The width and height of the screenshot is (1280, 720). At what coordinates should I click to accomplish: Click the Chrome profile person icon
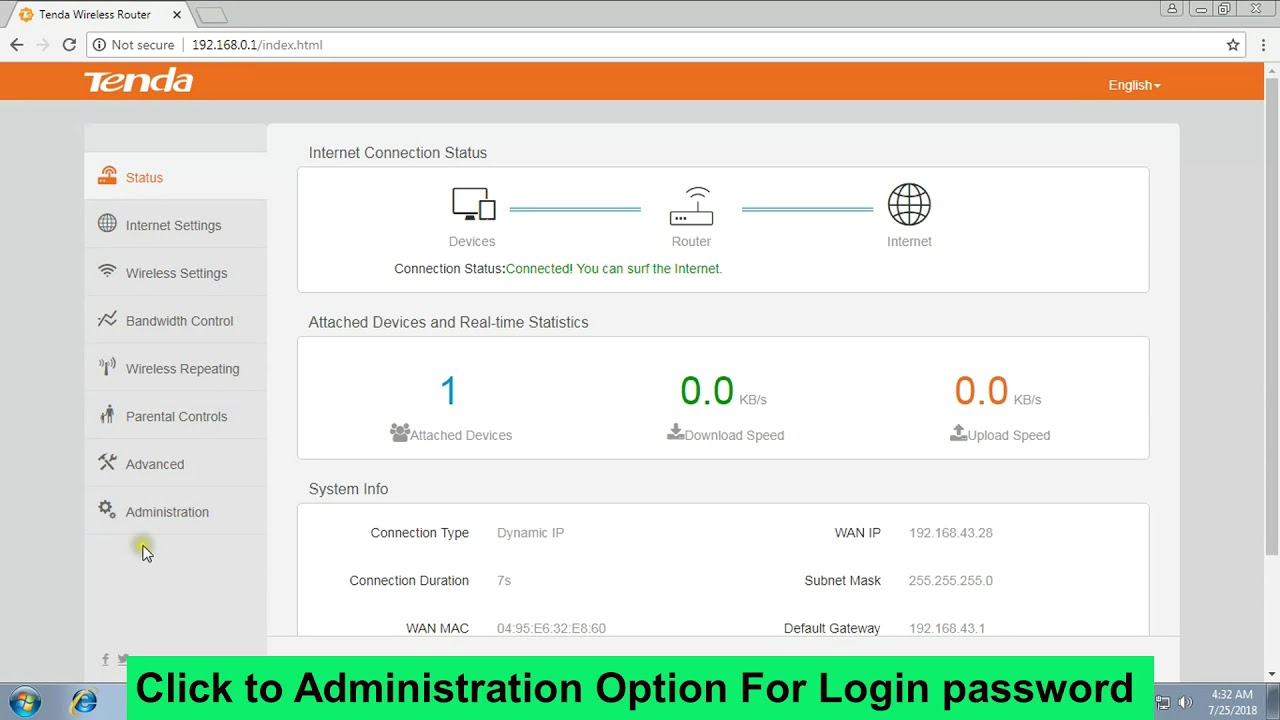tap(1172, 9)
